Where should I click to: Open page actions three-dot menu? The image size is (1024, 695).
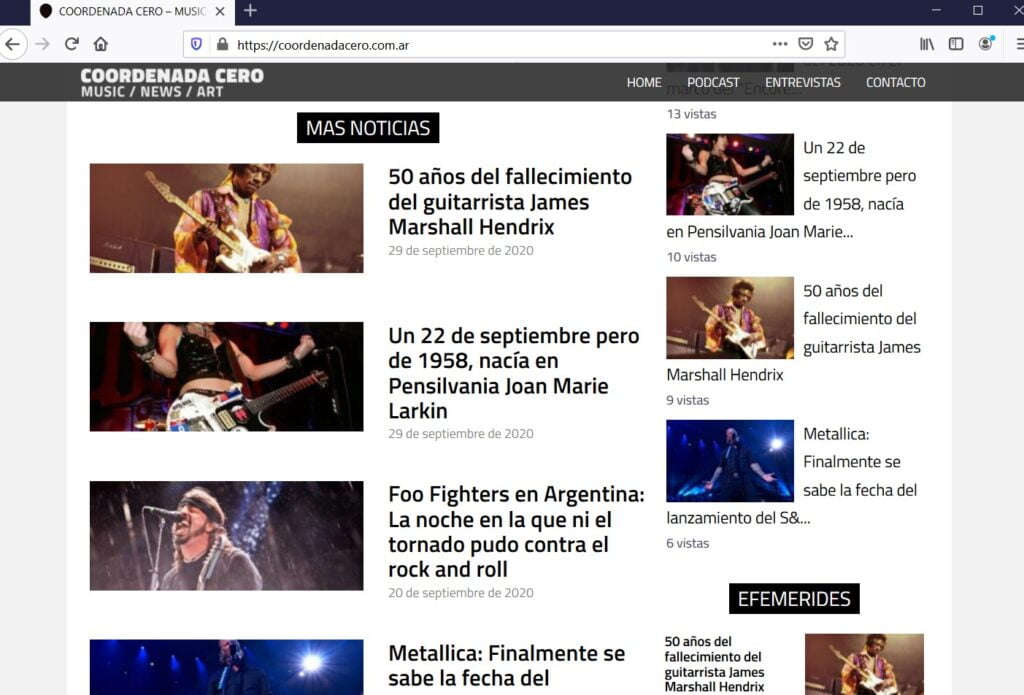click(780, 44)
